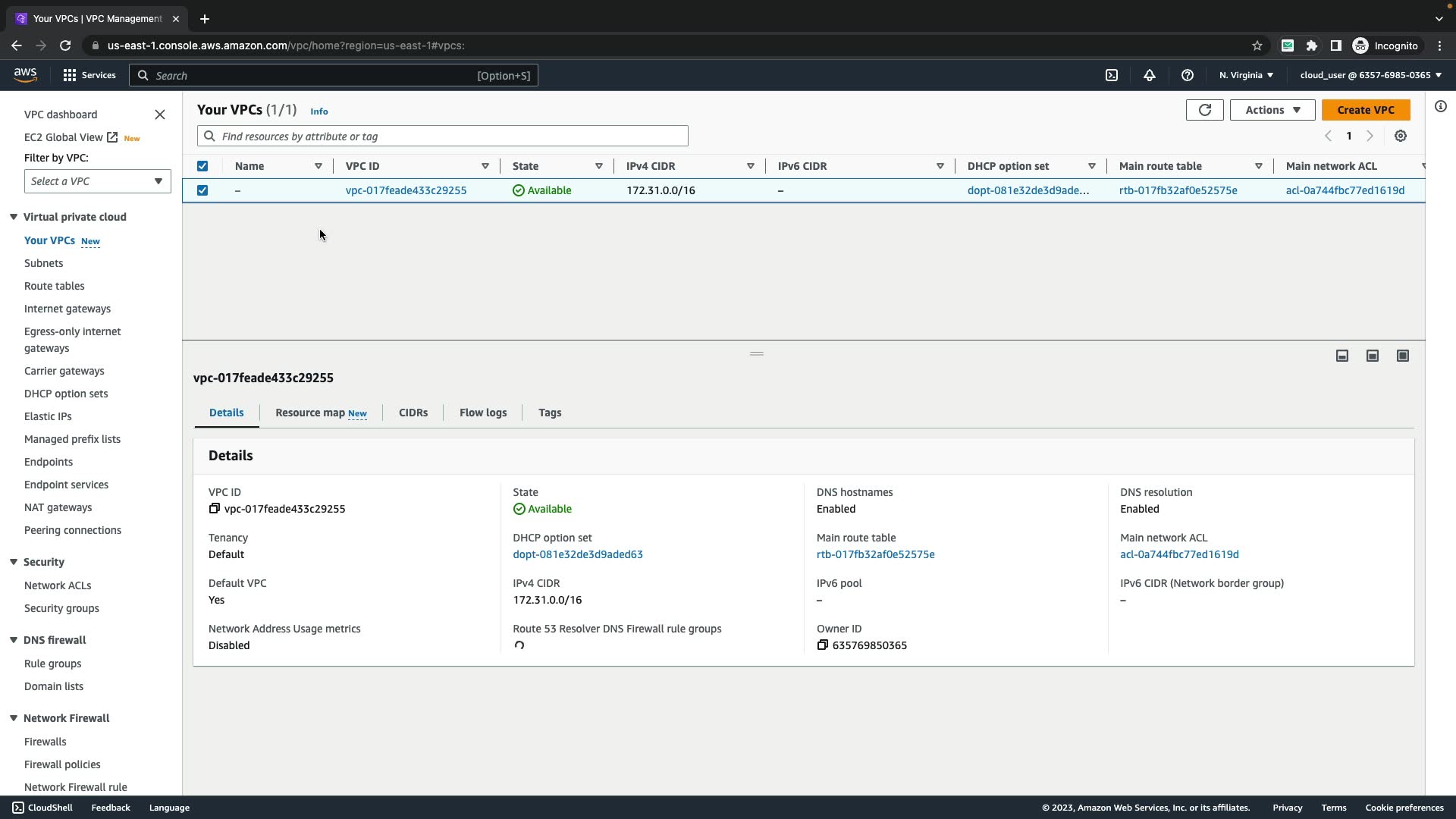Refresh the VPC list
1456x819 pixels.
[x=1204, y=110]
